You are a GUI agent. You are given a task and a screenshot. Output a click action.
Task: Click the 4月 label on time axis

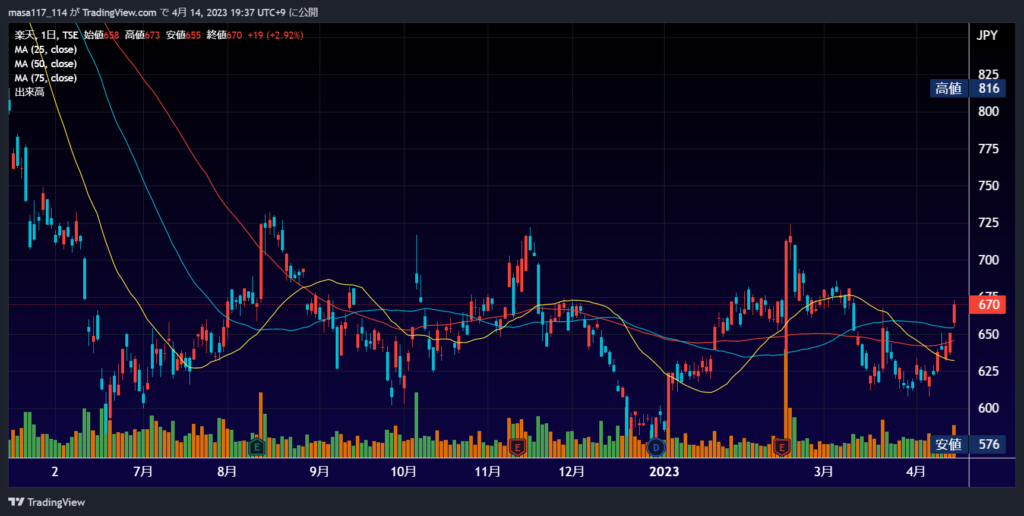pyautogui.click(x=916, y=472)
